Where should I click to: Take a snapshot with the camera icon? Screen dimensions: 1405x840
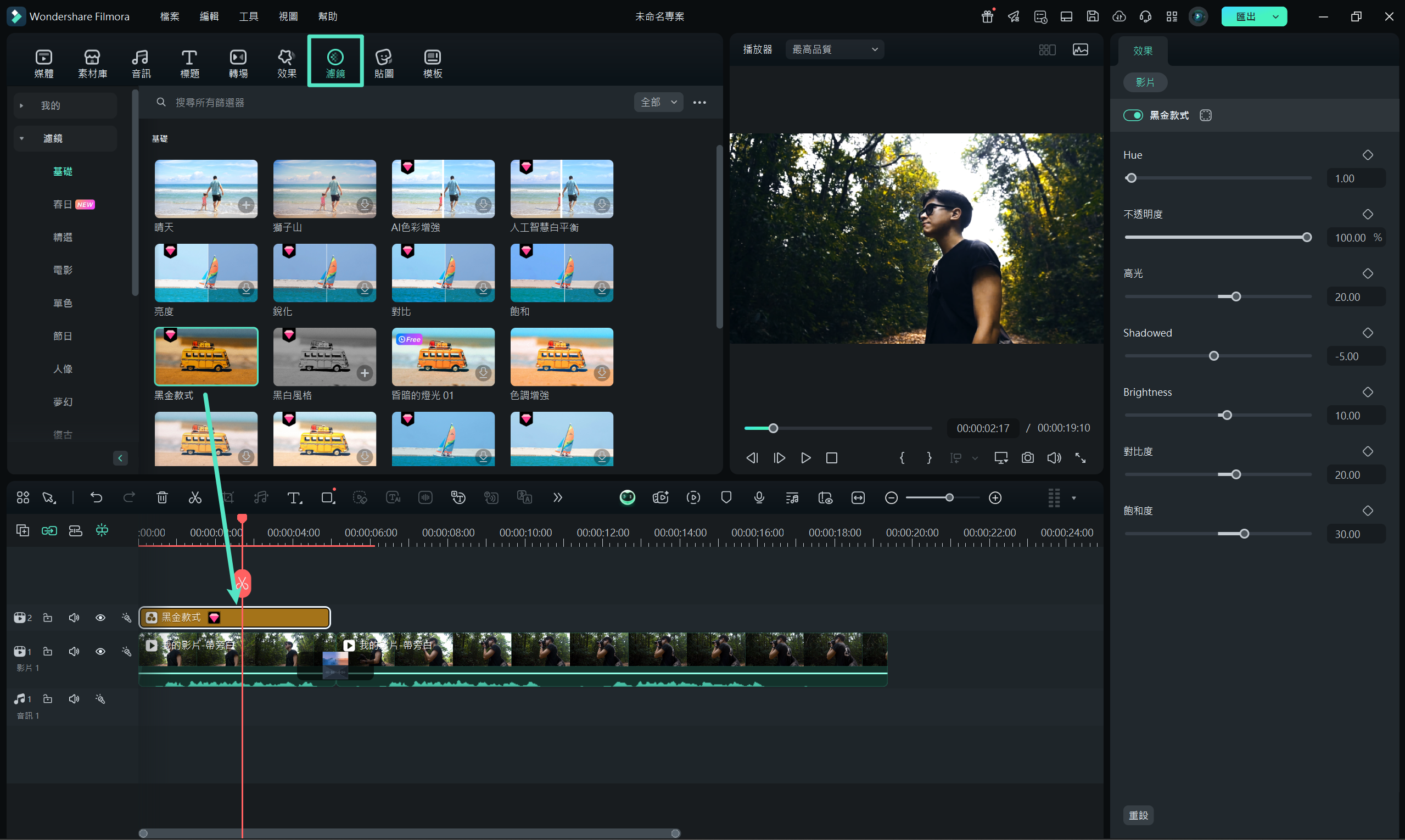[x=1027, y=457]
